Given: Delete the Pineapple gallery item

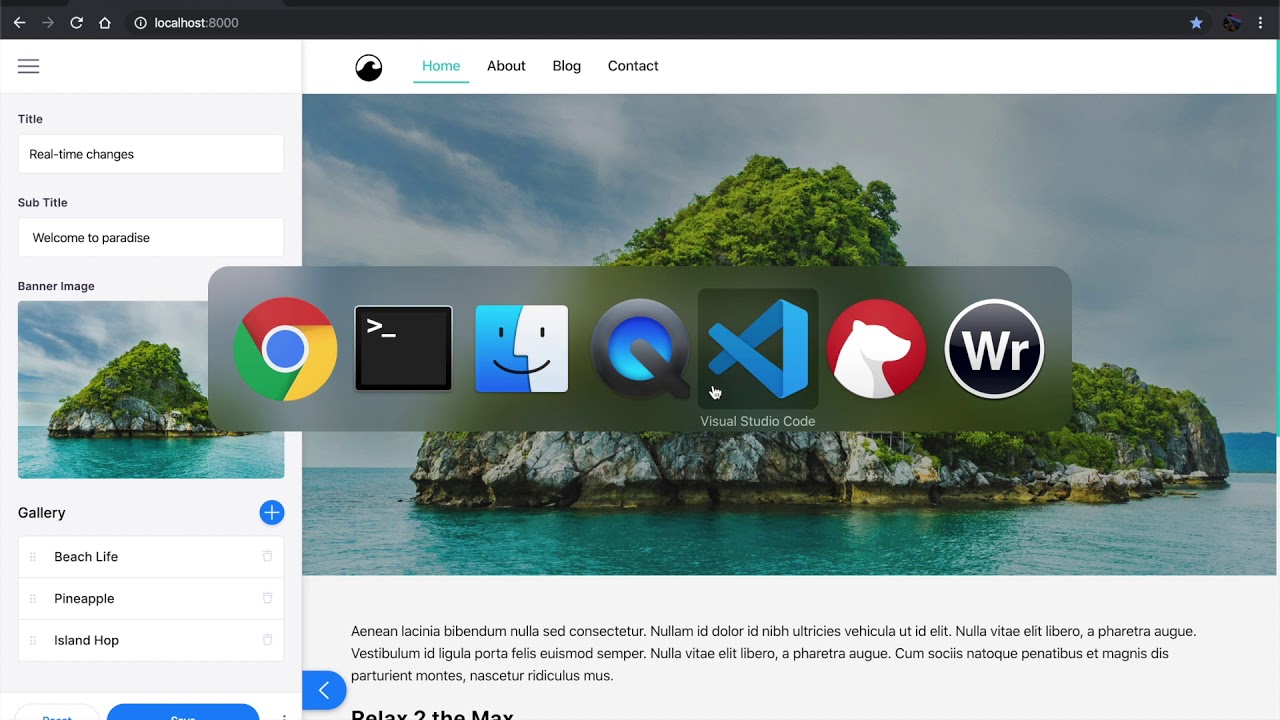Looking at the screenshot, I should (x=267, y=598).
